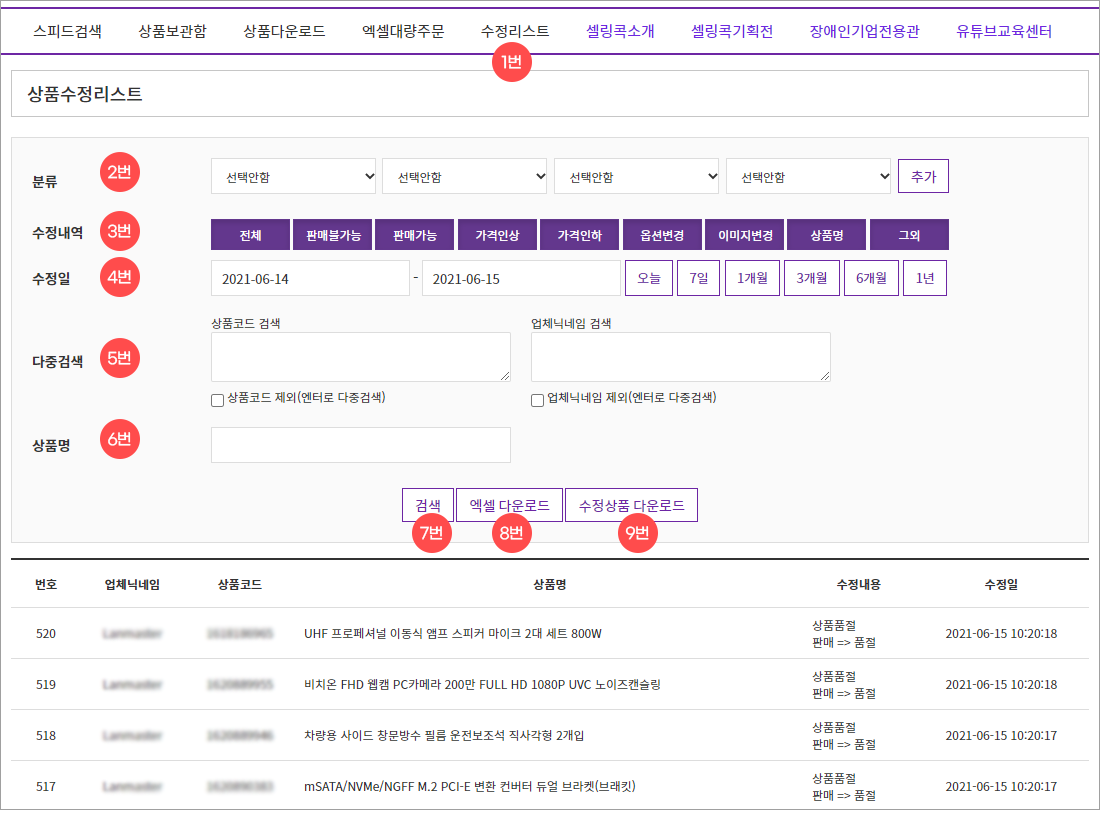Expand the first 분류 category dropdown
The width and height of the screenshot is (1100, 816).
click(x=293, y=177)
